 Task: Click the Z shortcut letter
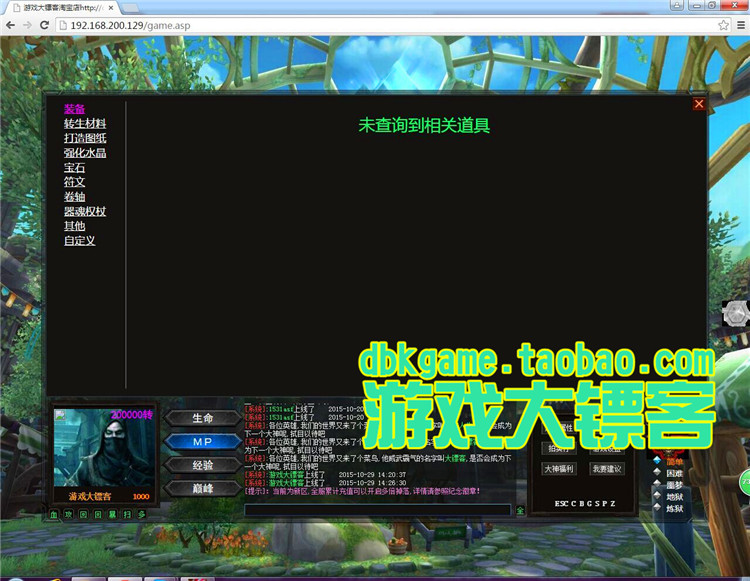pyautogui.click(x=613, y=504)
